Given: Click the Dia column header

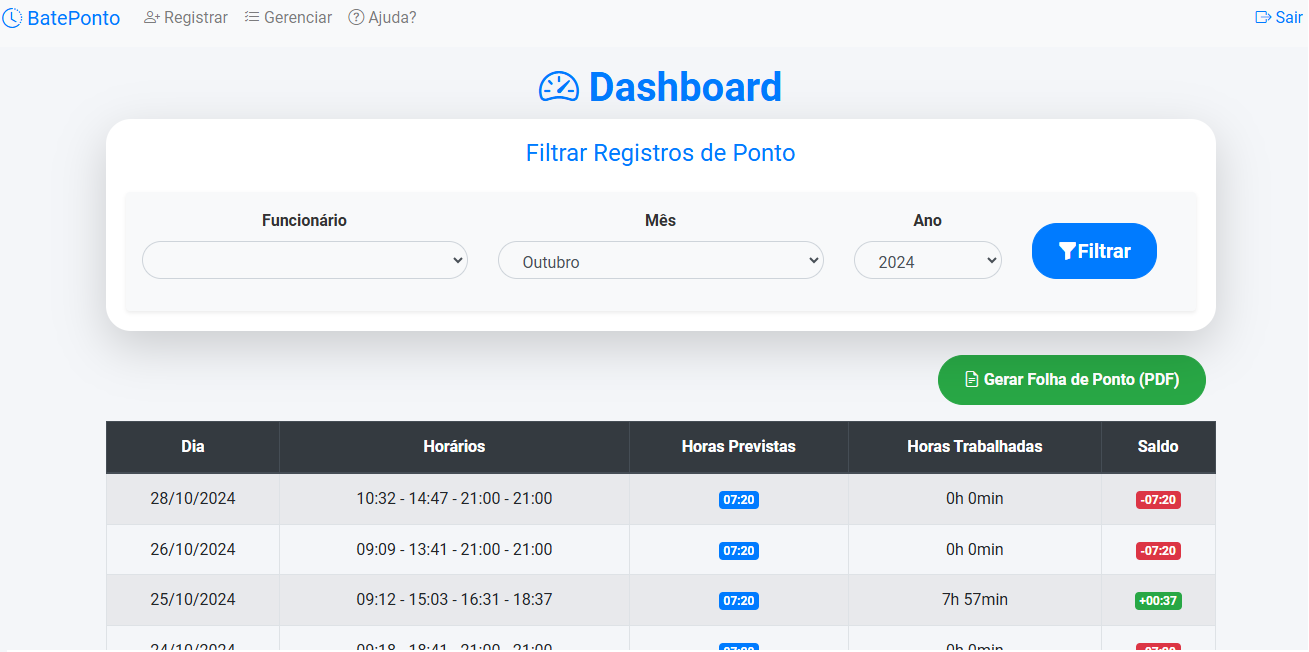Looking at the screenshot, I should tap(193, 447).
